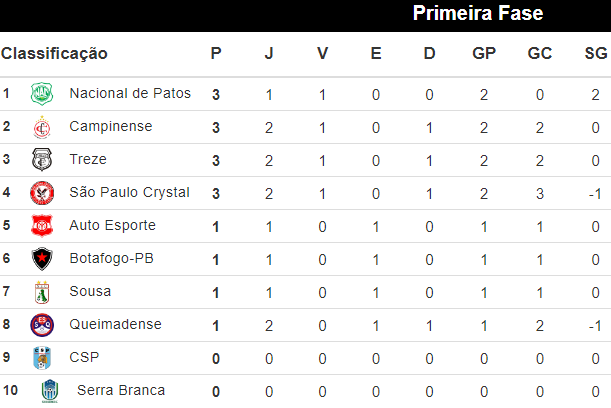Open the São Paulo Crystal team link

(x=129, y=193)
